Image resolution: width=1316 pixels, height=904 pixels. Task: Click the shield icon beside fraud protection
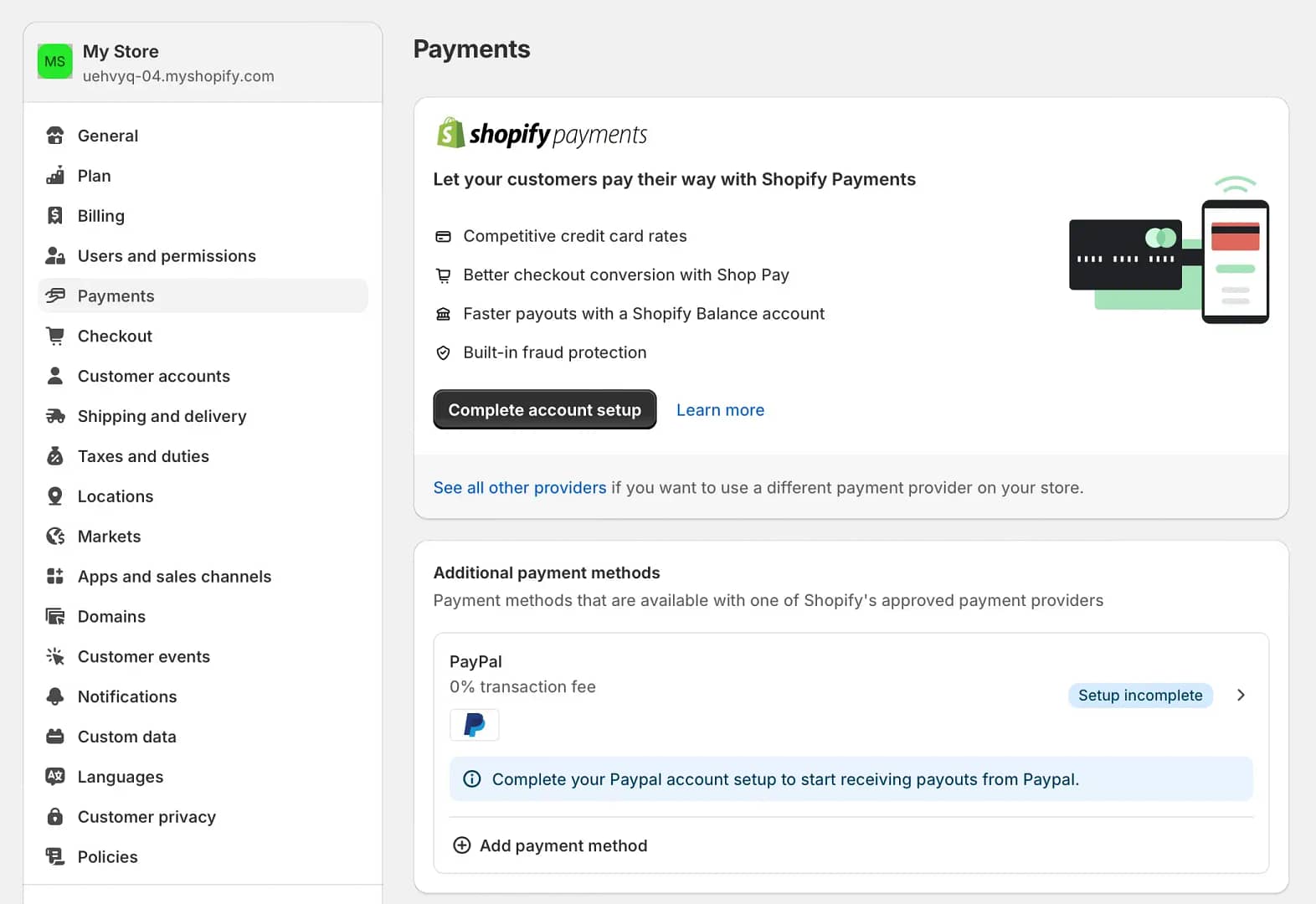coord(444,353)
